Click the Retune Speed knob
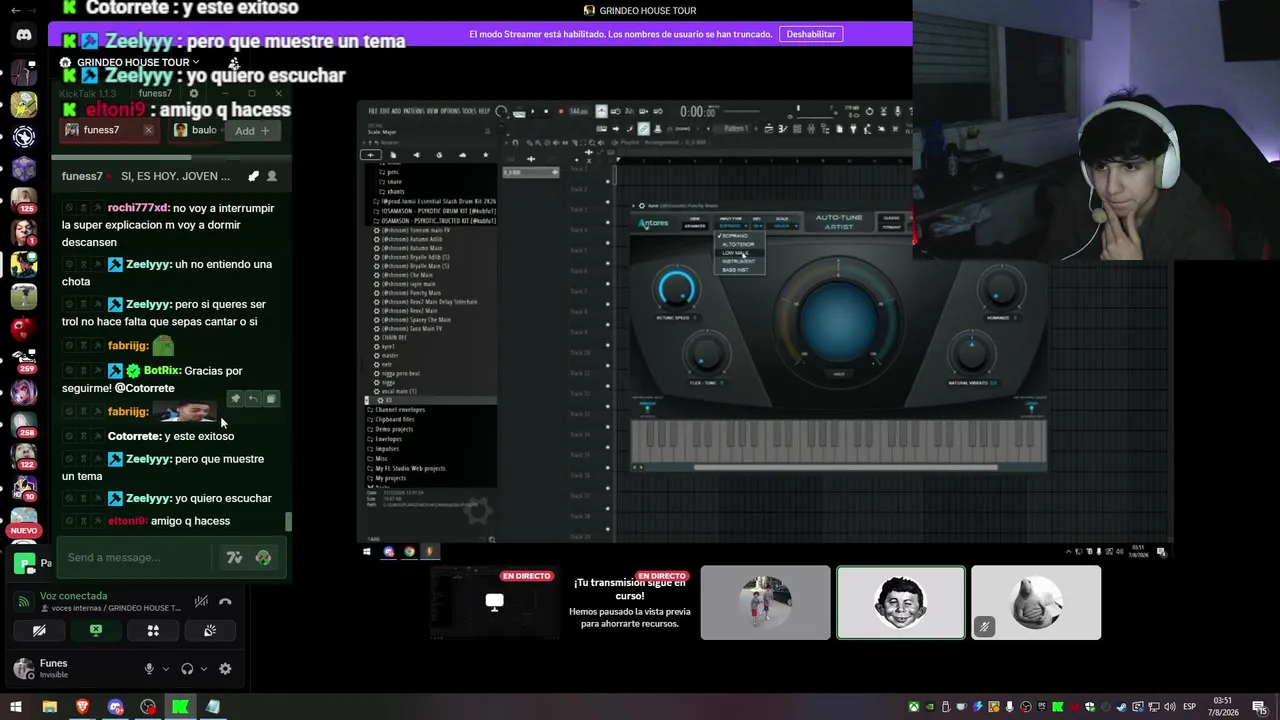Image resolution: width=1280 pixels, height=720 pixels. (x=676, y=289)
